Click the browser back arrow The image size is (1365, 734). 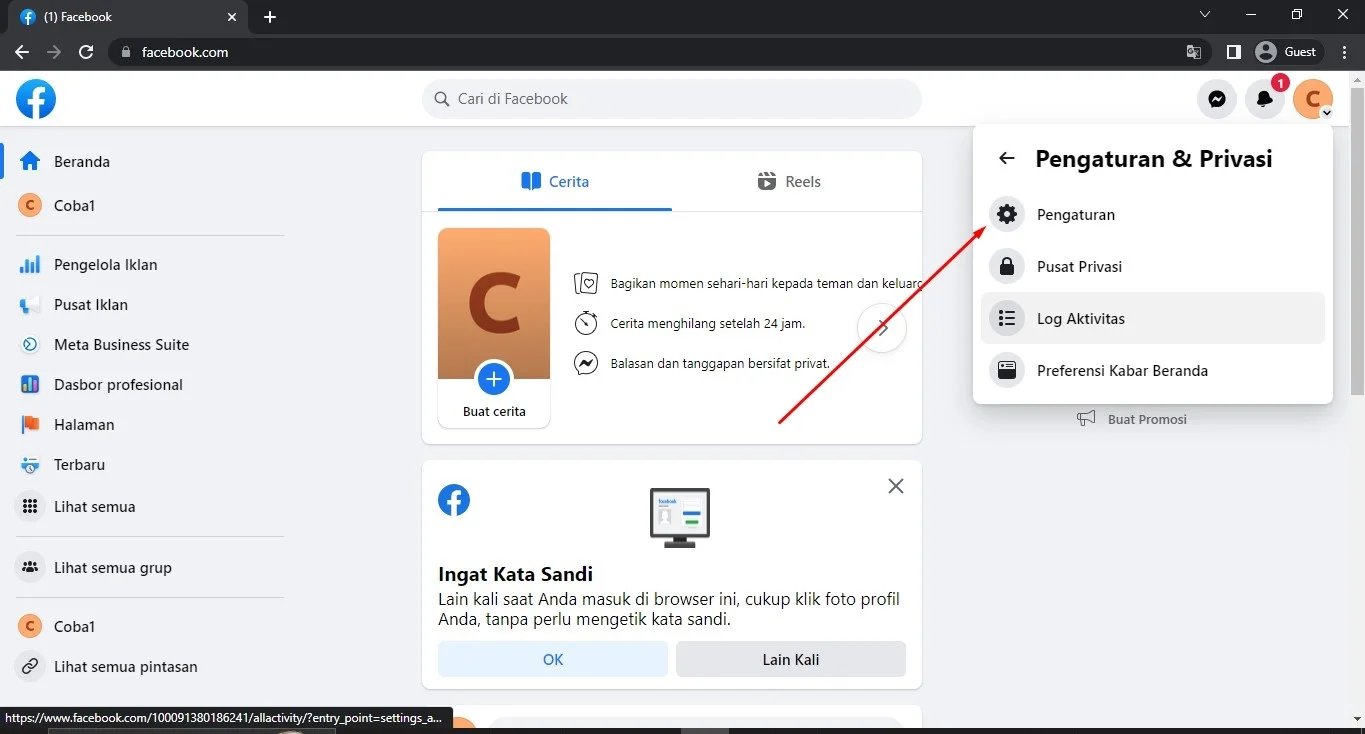[x=22, y=52]
